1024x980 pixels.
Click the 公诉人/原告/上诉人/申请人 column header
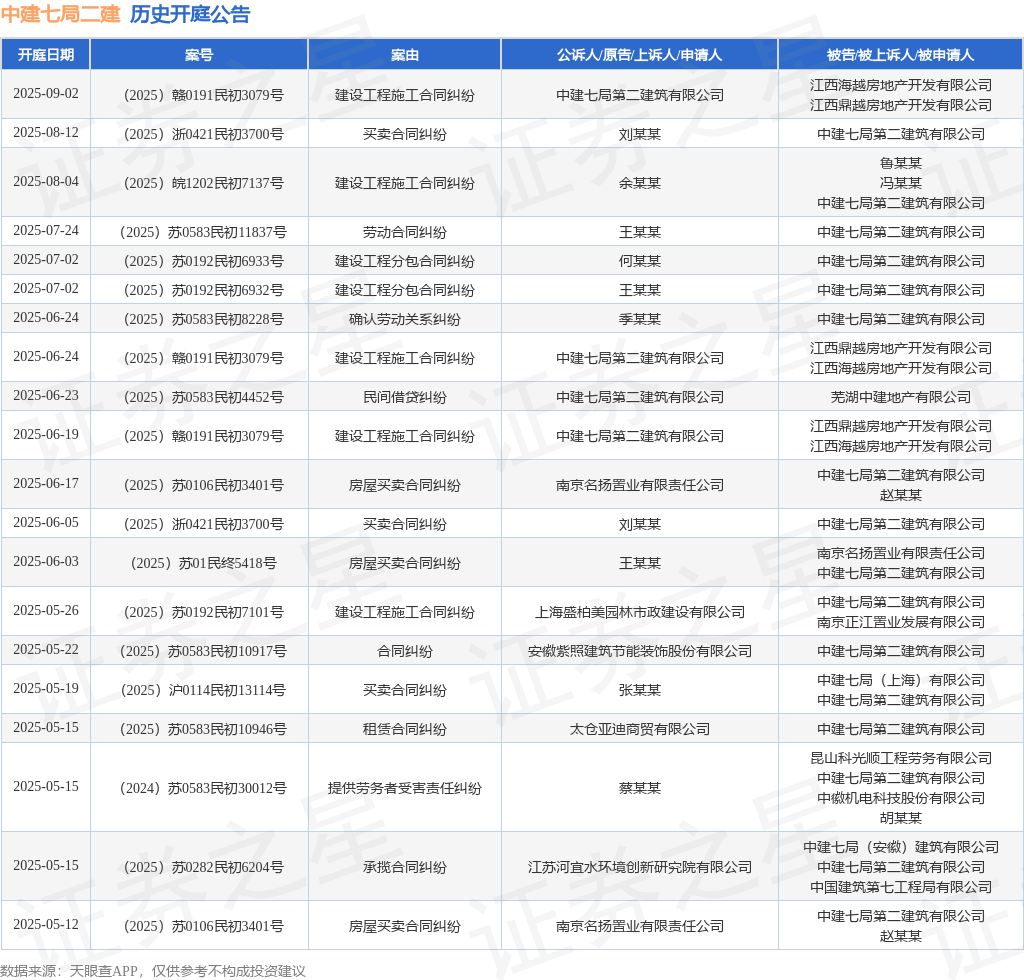pyautogui.click(x=639, y=55)
